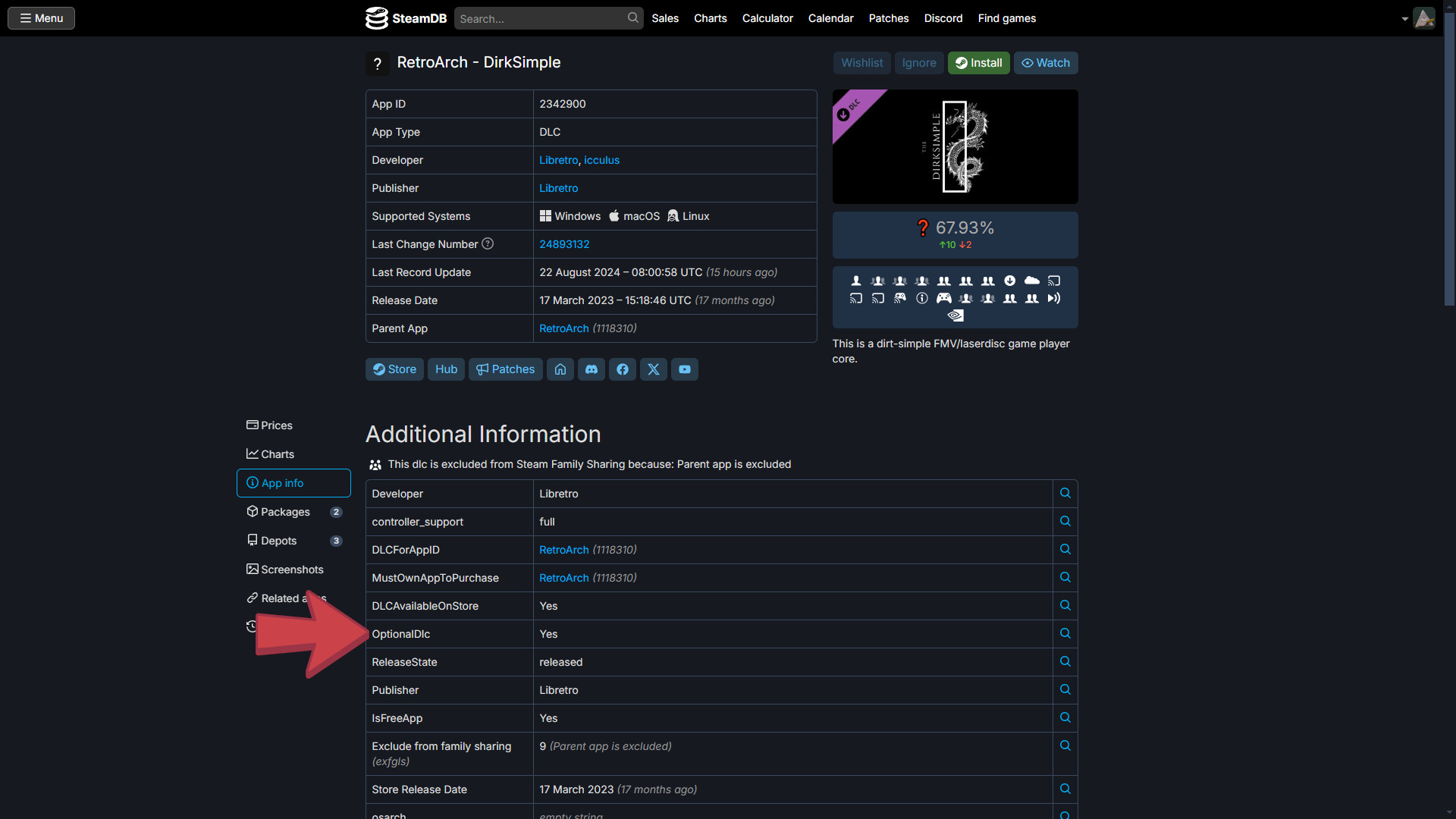Toggle Wishlist for this DLC

click(861, 63)
